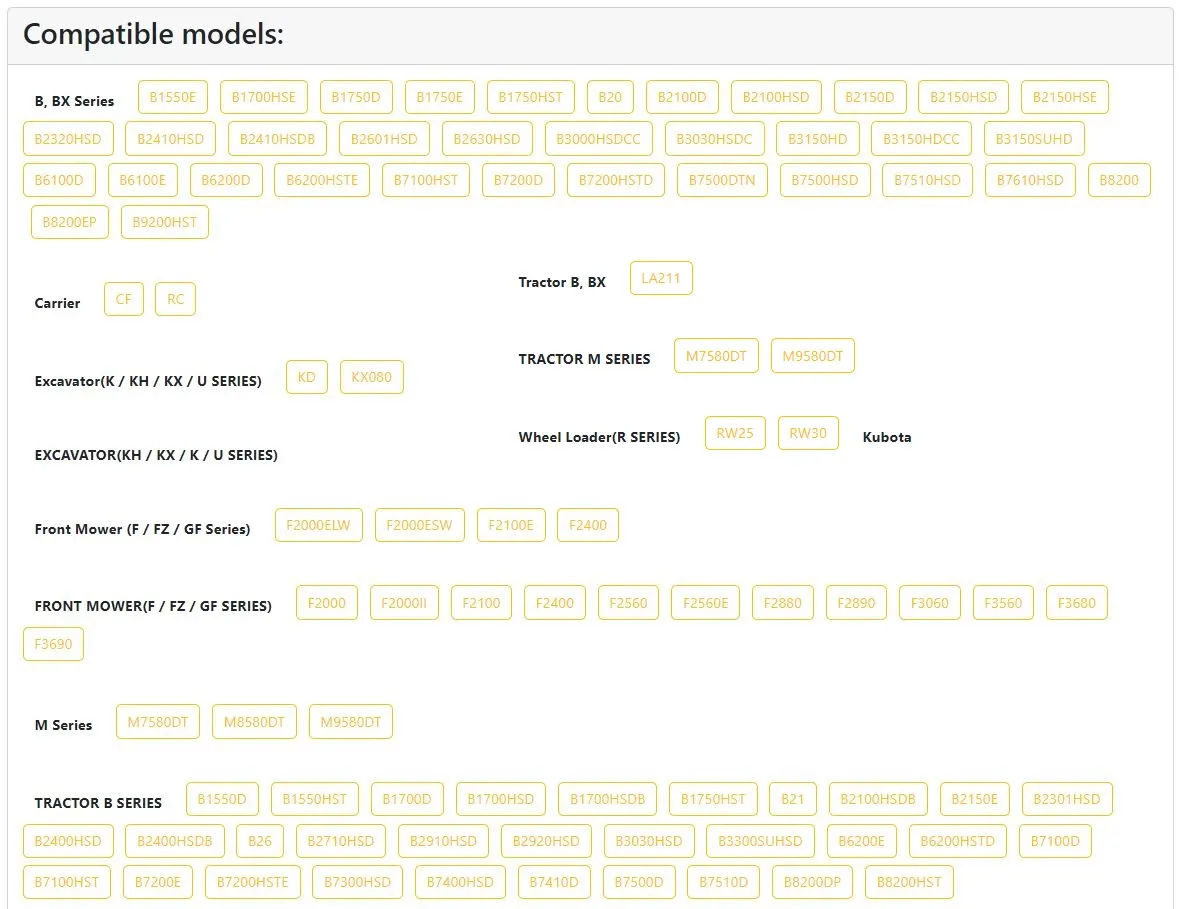
Task: Click the B9200HST model tag
Action: tap(164, 222)
